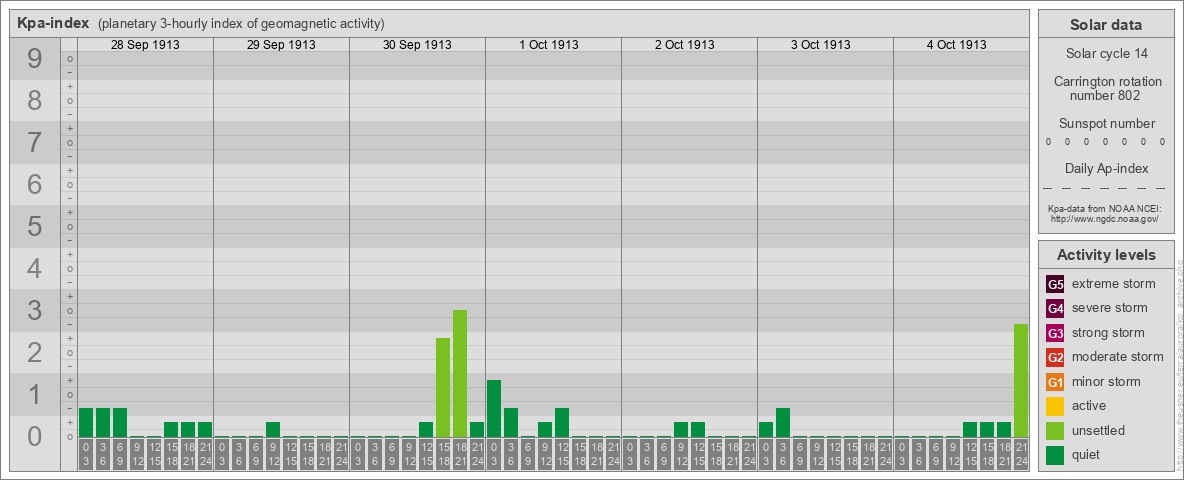Click the Kp scale number 7
Screen dimensions: 1184x480
35,142
